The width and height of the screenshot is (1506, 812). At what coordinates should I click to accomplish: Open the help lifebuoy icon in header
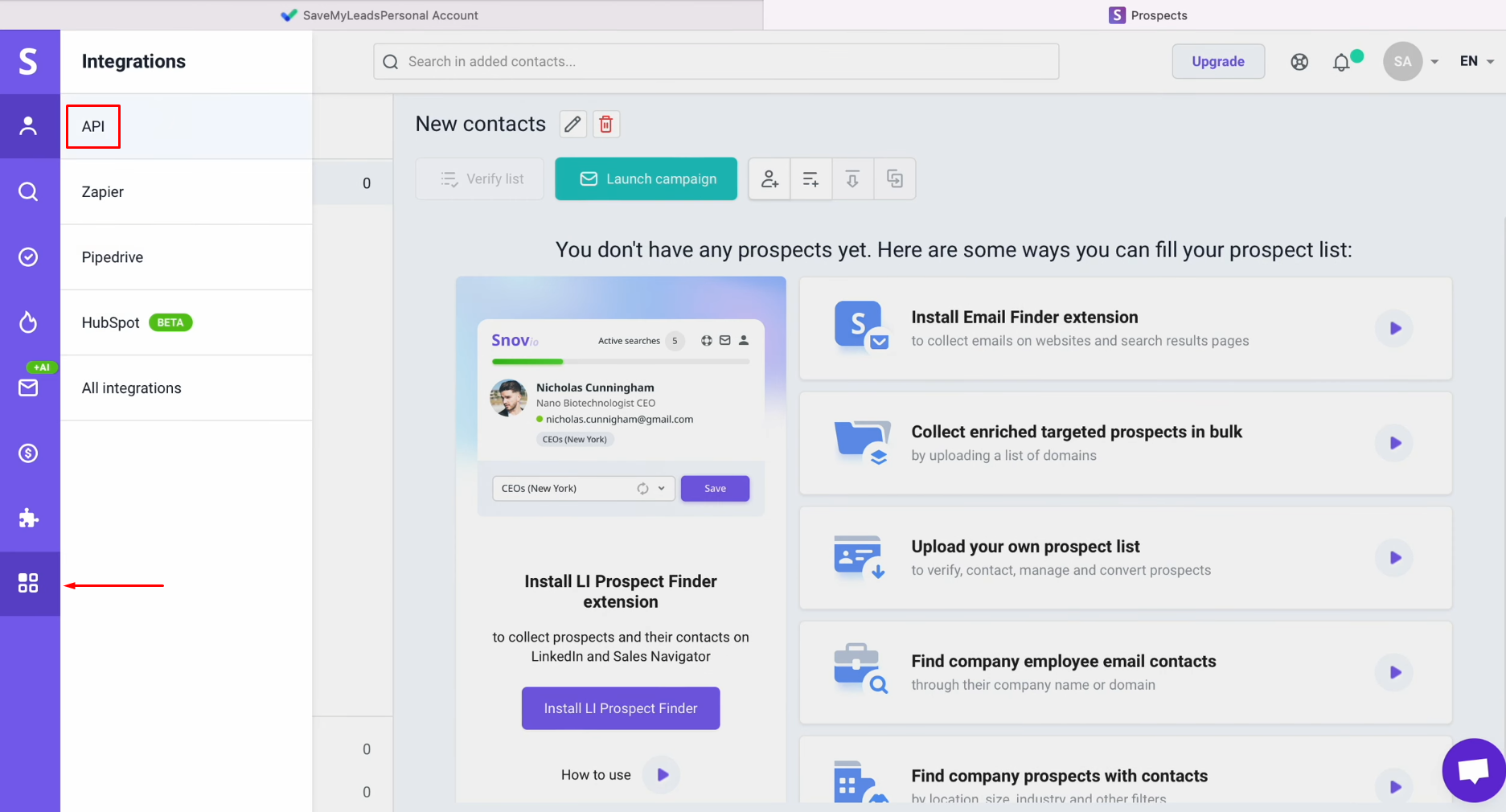click(1299, 62)
